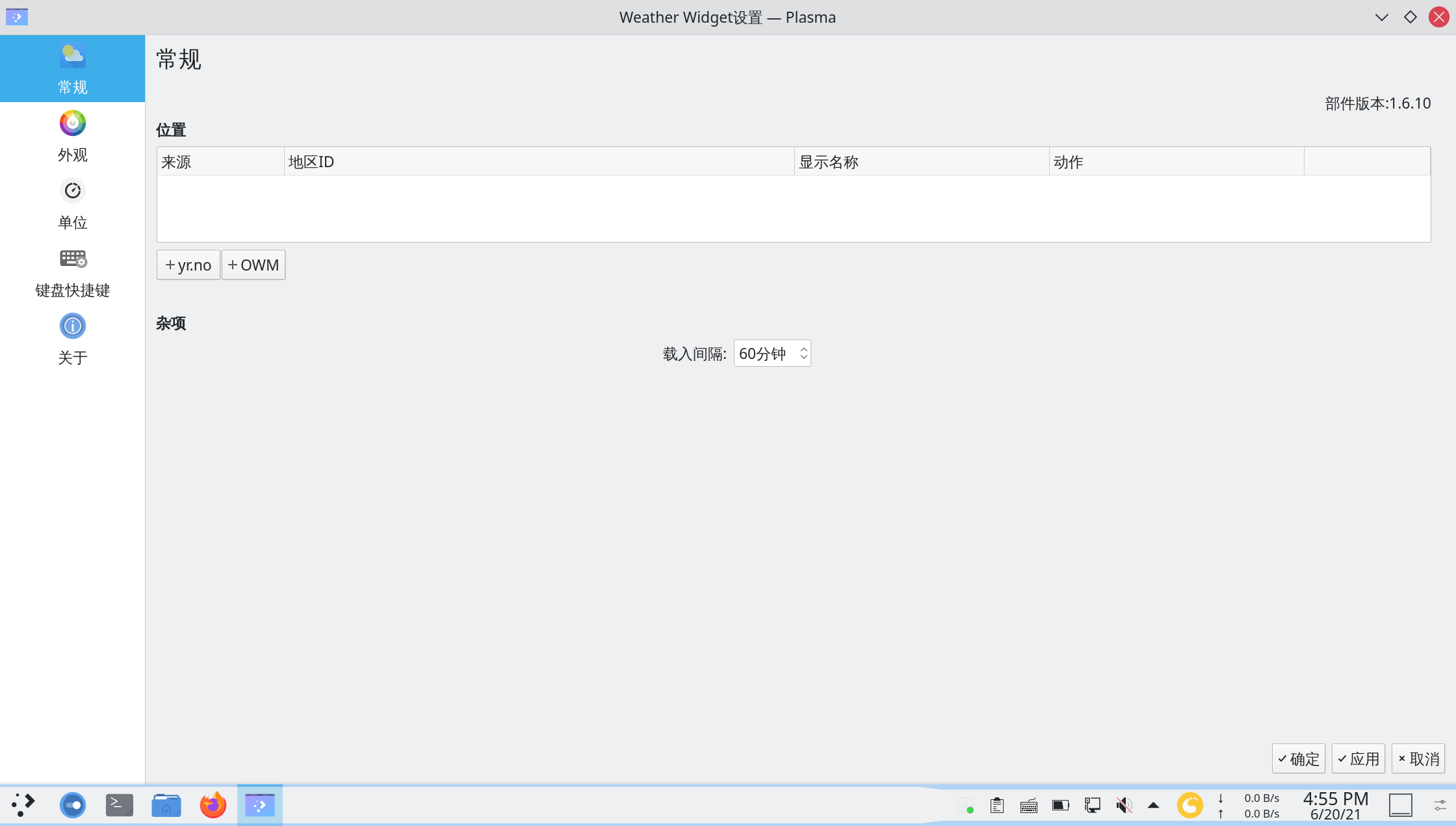Apply changes with the 应用 button
Image resolution: width=1456 pixels, height=826 pixels.
pos(1358,758)
